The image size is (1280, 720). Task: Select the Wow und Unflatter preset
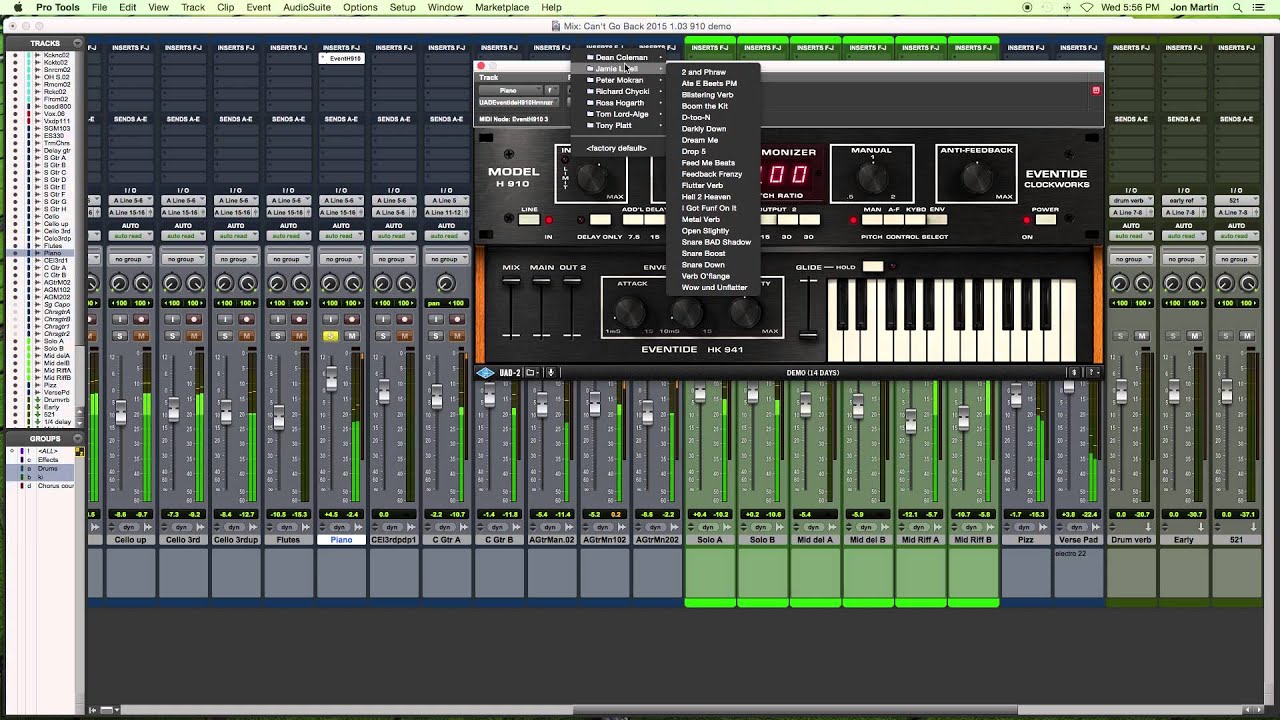tap(714, 287)
